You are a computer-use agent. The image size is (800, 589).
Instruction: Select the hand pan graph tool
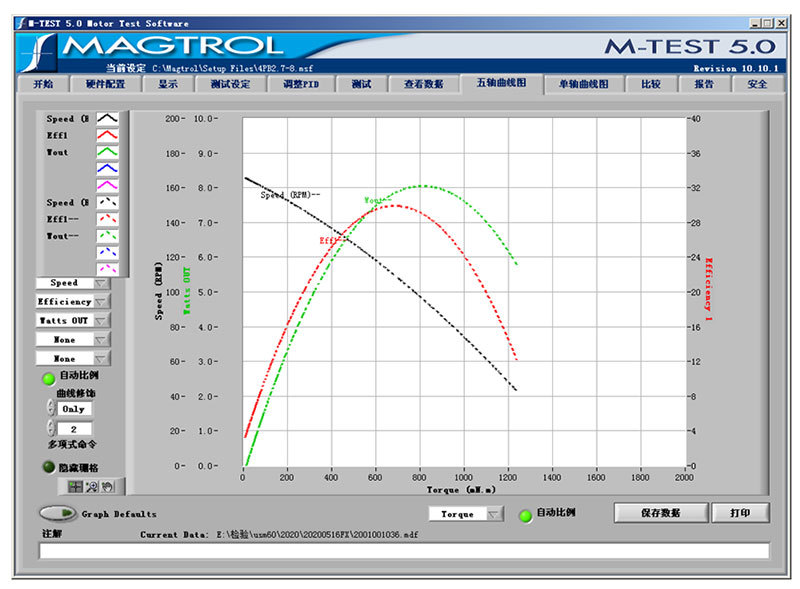point(107,487)
